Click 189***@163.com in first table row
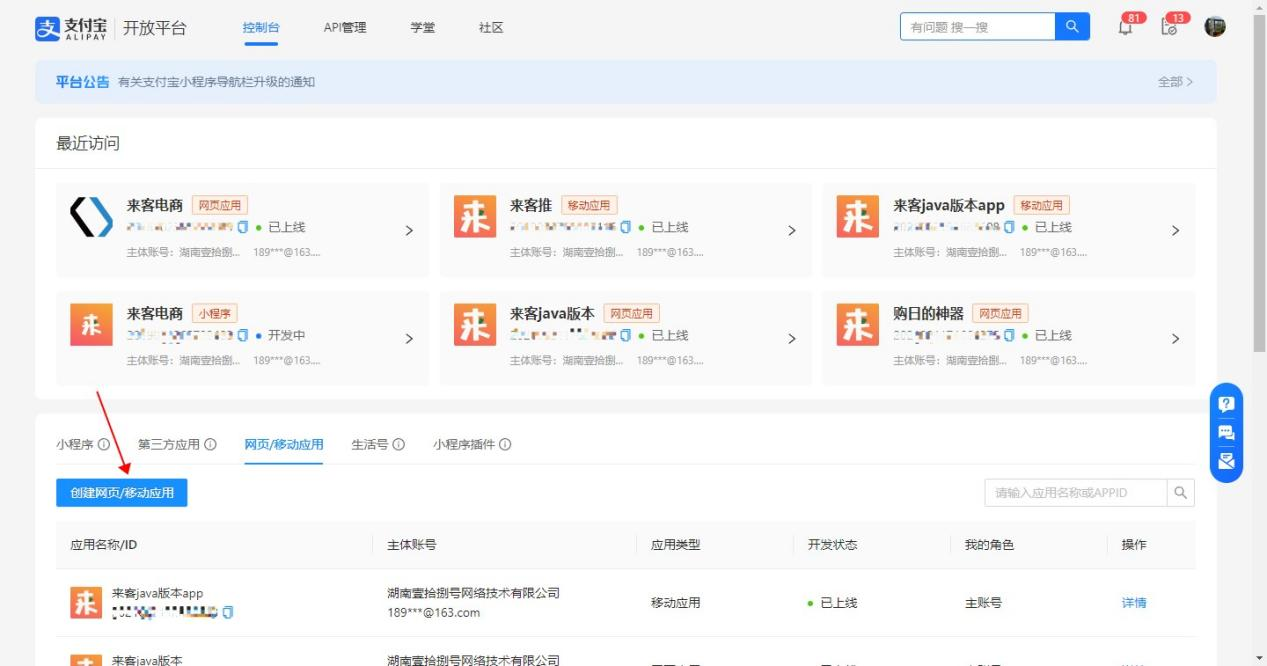1267x666 pixels. [434, 613]
